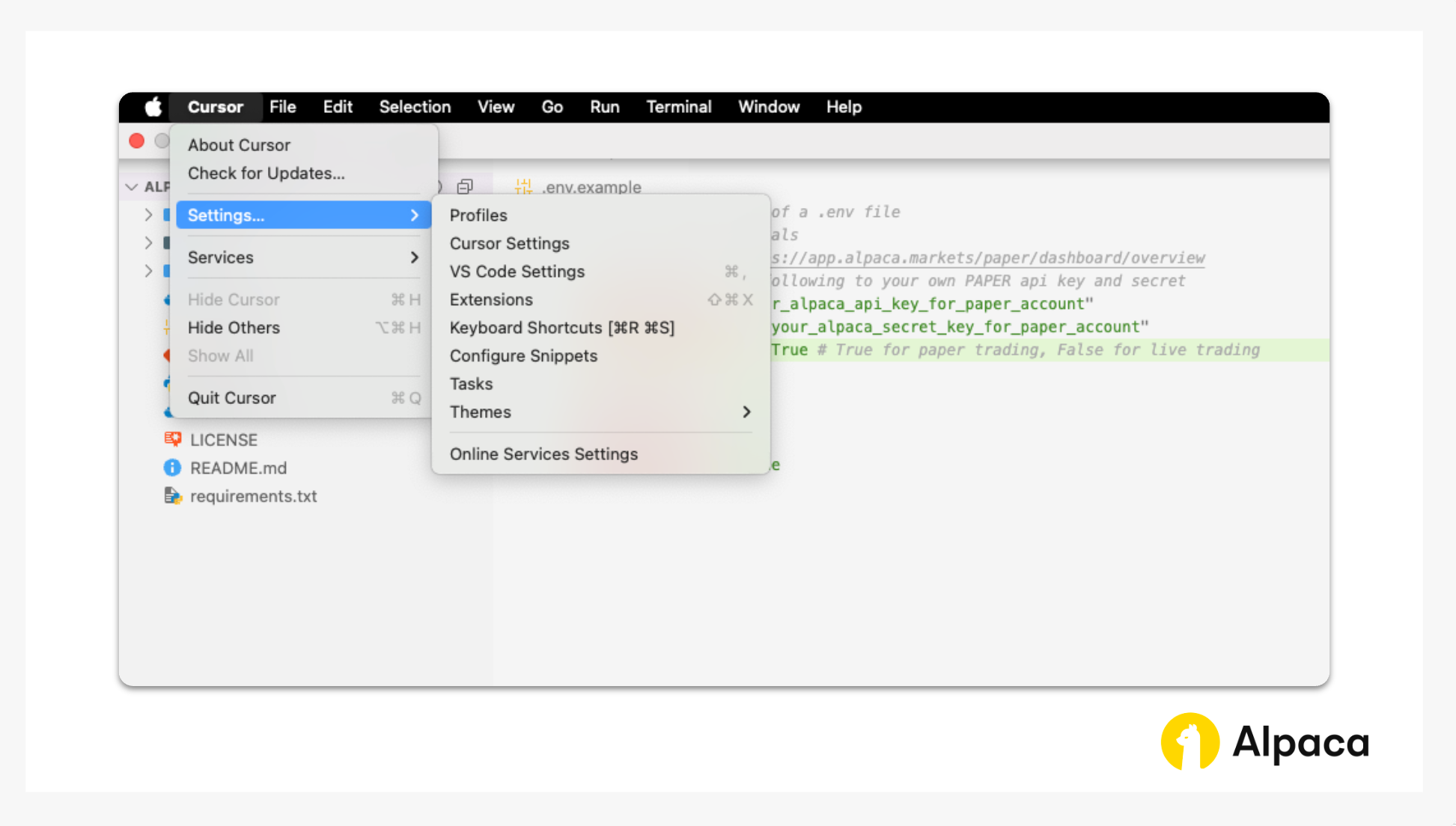Close the Cursor window with red button

coord(137,141)
